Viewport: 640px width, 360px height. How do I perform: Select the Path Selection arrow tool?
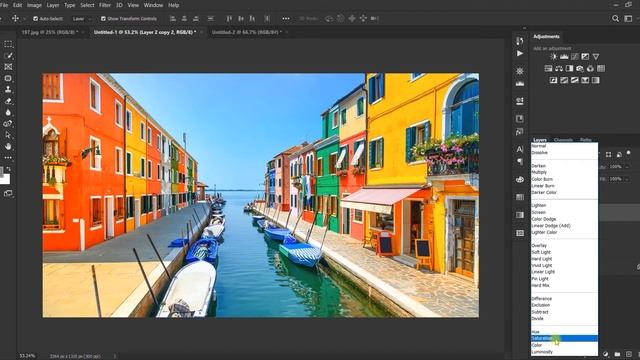click(8, 135)
